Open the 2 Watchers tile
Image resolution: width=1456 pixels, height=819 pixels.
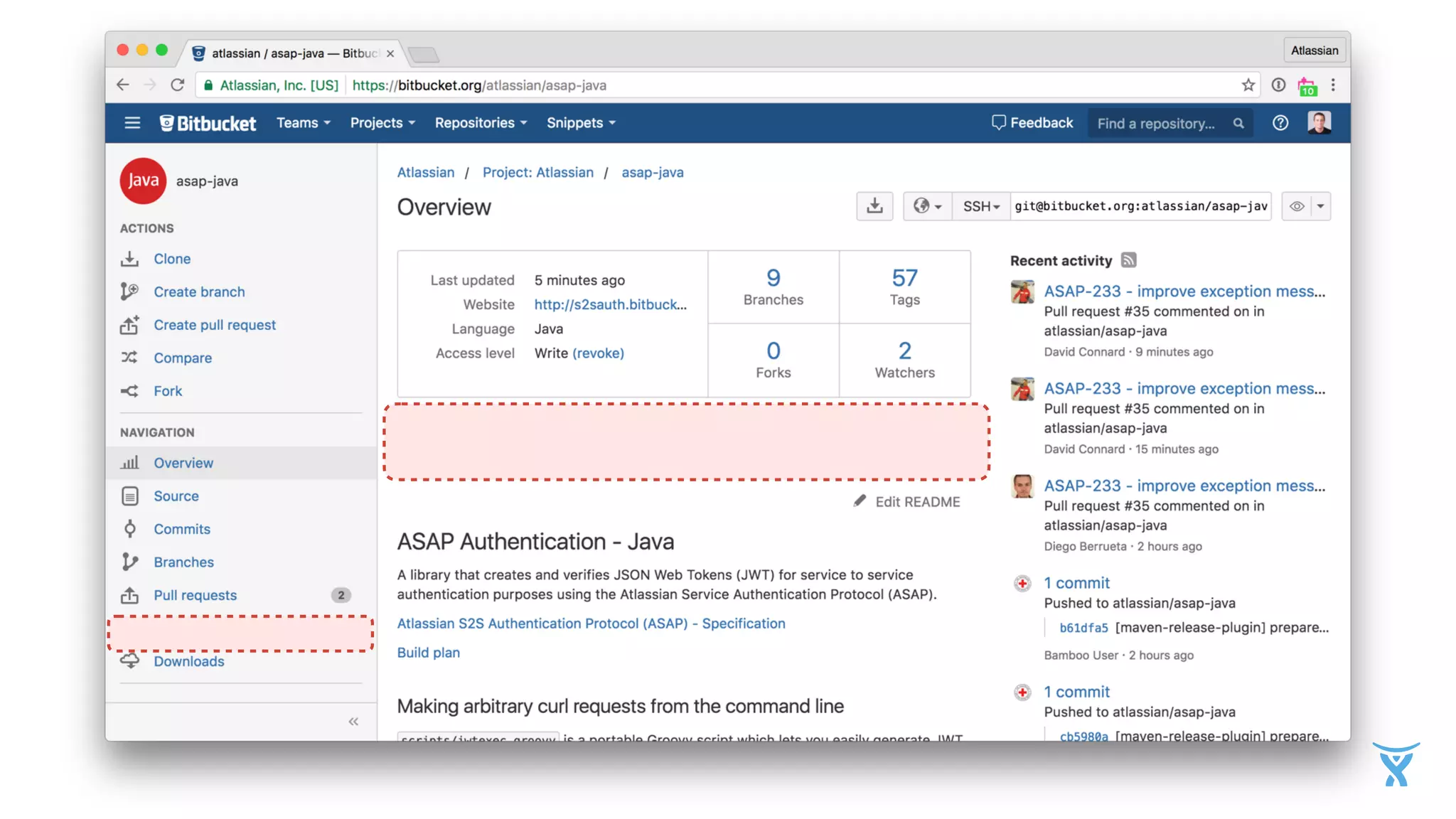click(904, 360)
